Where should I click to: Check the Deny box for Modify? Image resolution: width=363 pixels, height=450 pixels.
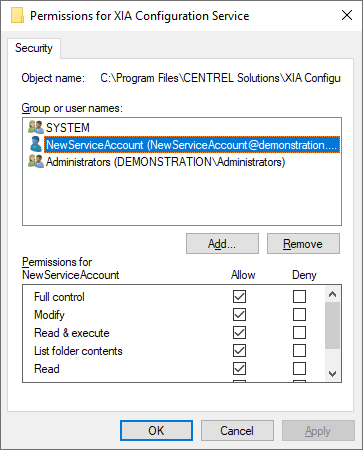tap(299, 314)
